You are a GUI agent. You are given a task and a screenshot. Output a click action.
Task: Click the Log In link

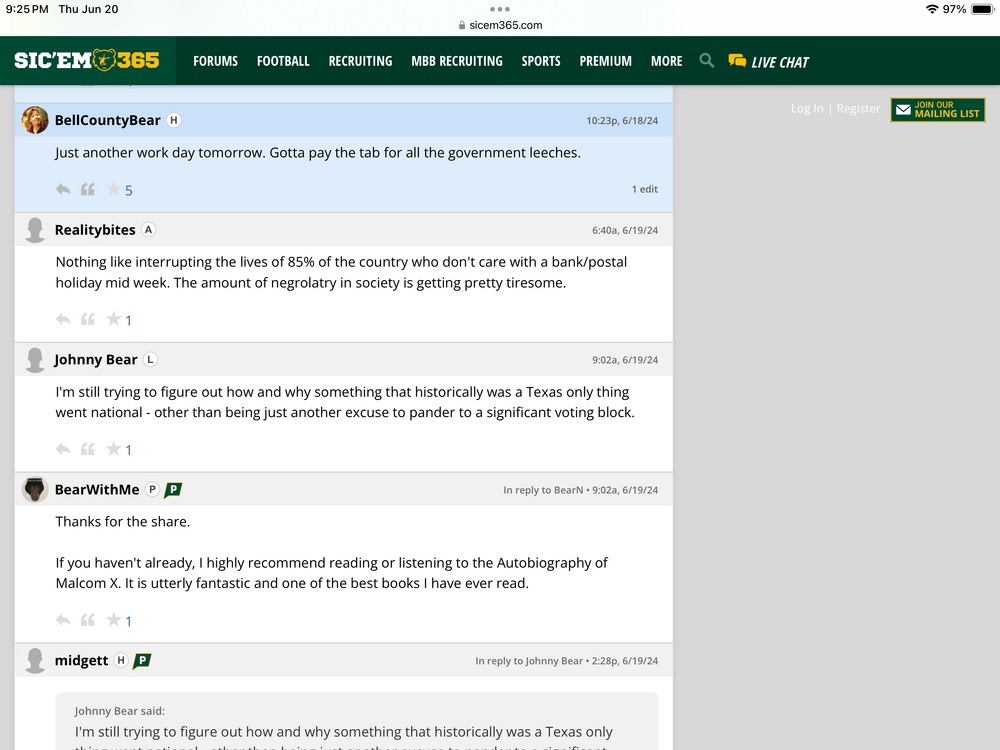tap(807, 109)
